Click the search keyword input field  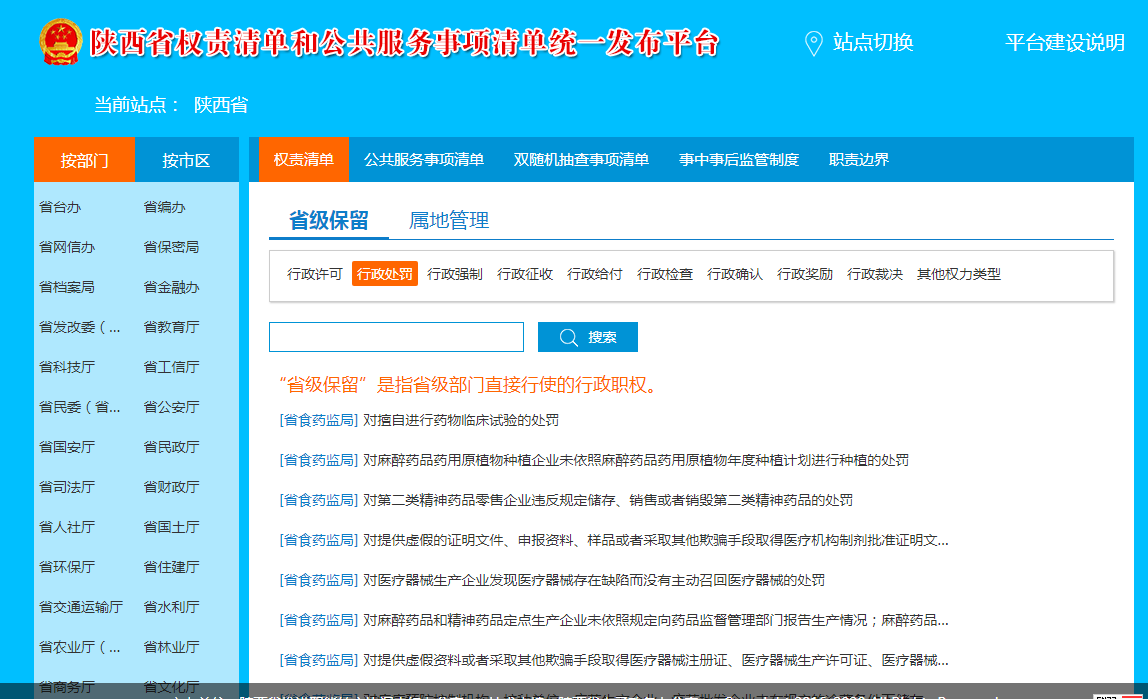pyautogui.click(x=396, y=337)
